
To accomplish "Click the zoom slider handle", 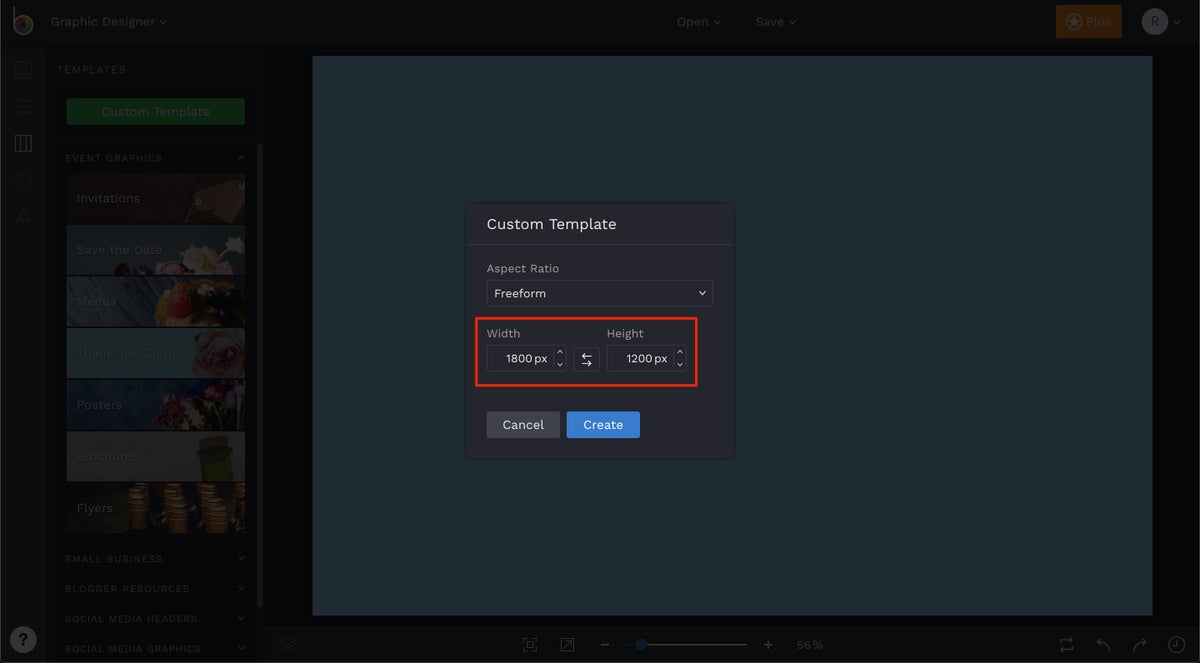I will [x=641, y=645].
